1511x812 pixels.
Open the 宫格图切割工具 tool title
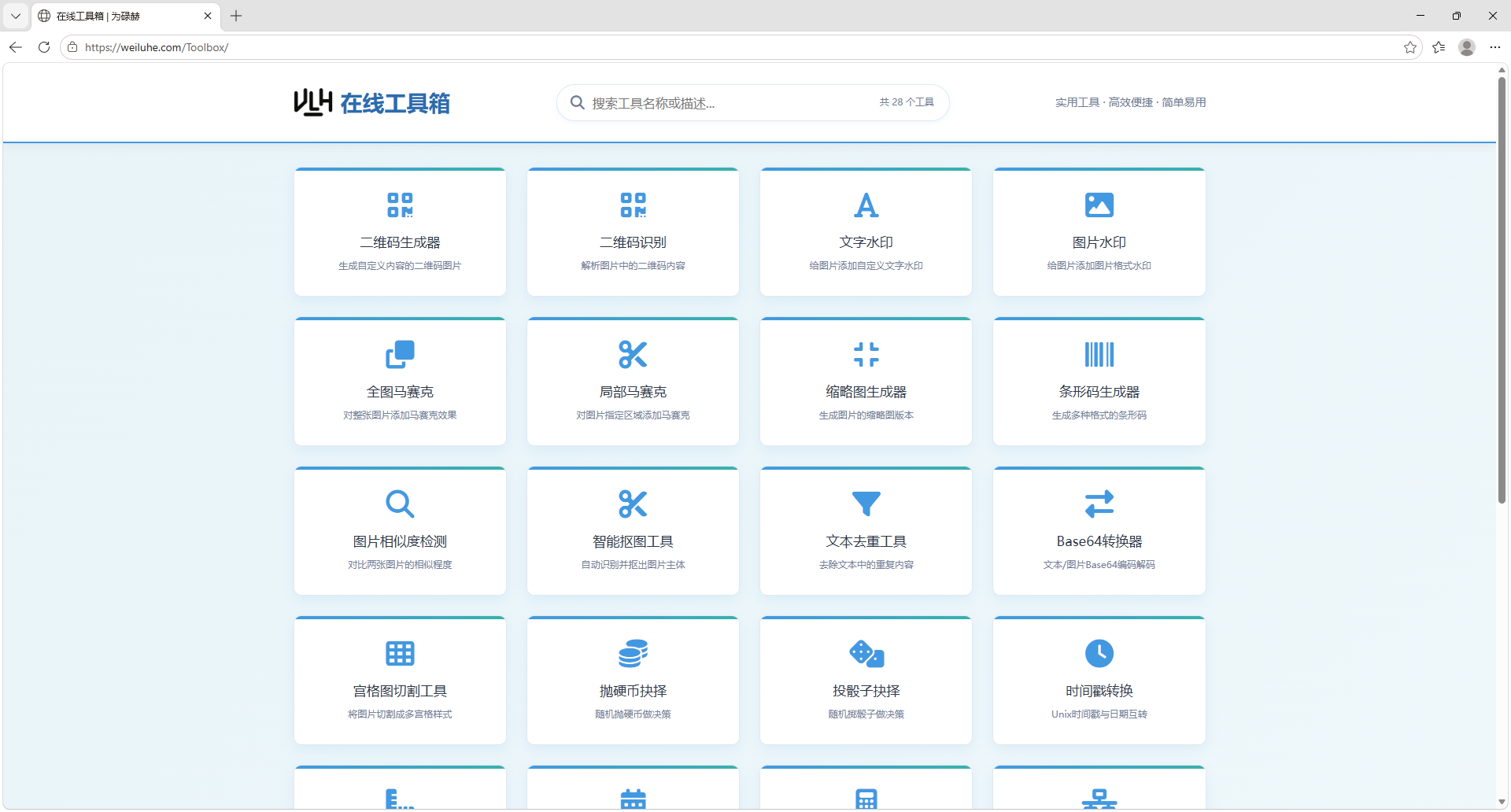pyautogui.click(x=400, y=691)
